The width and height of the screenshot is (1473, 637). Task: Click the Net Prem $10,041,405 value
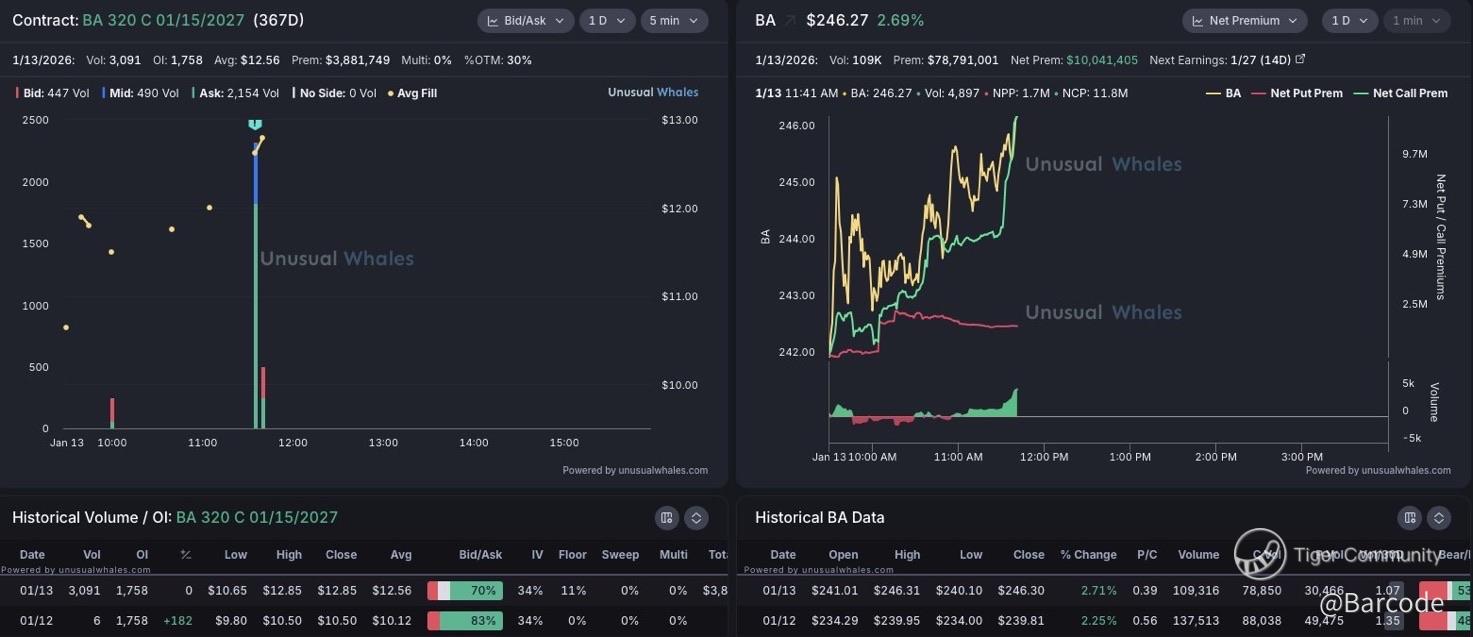pos(1102,60)
